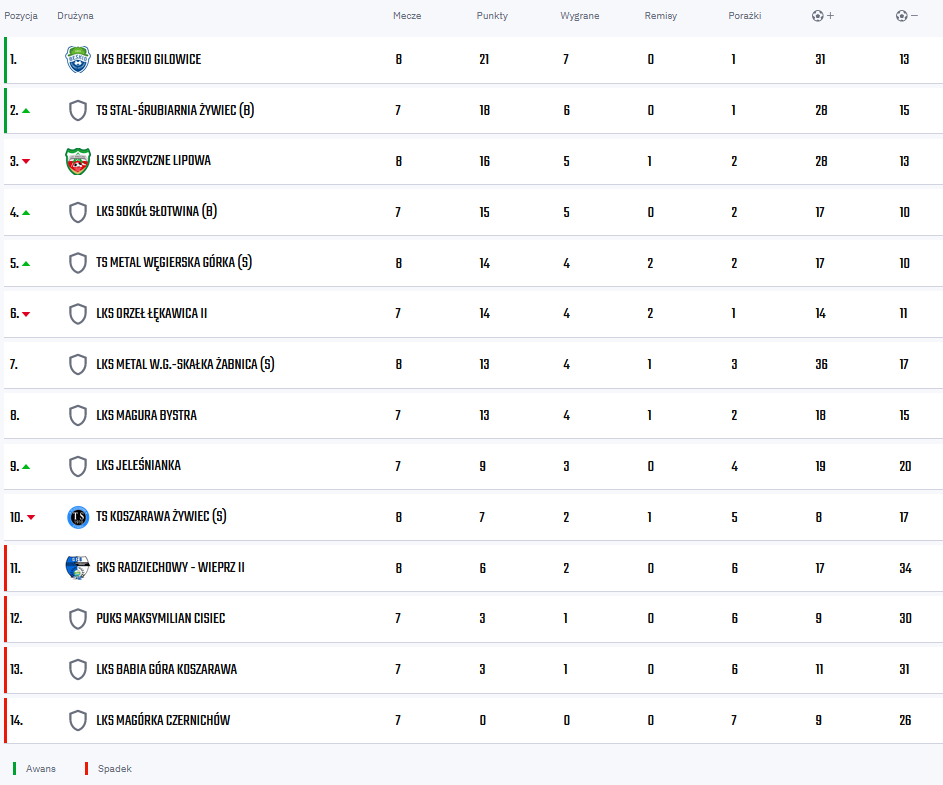
Task: Click the green up arrow at position 2
Action: coord(26,111)
